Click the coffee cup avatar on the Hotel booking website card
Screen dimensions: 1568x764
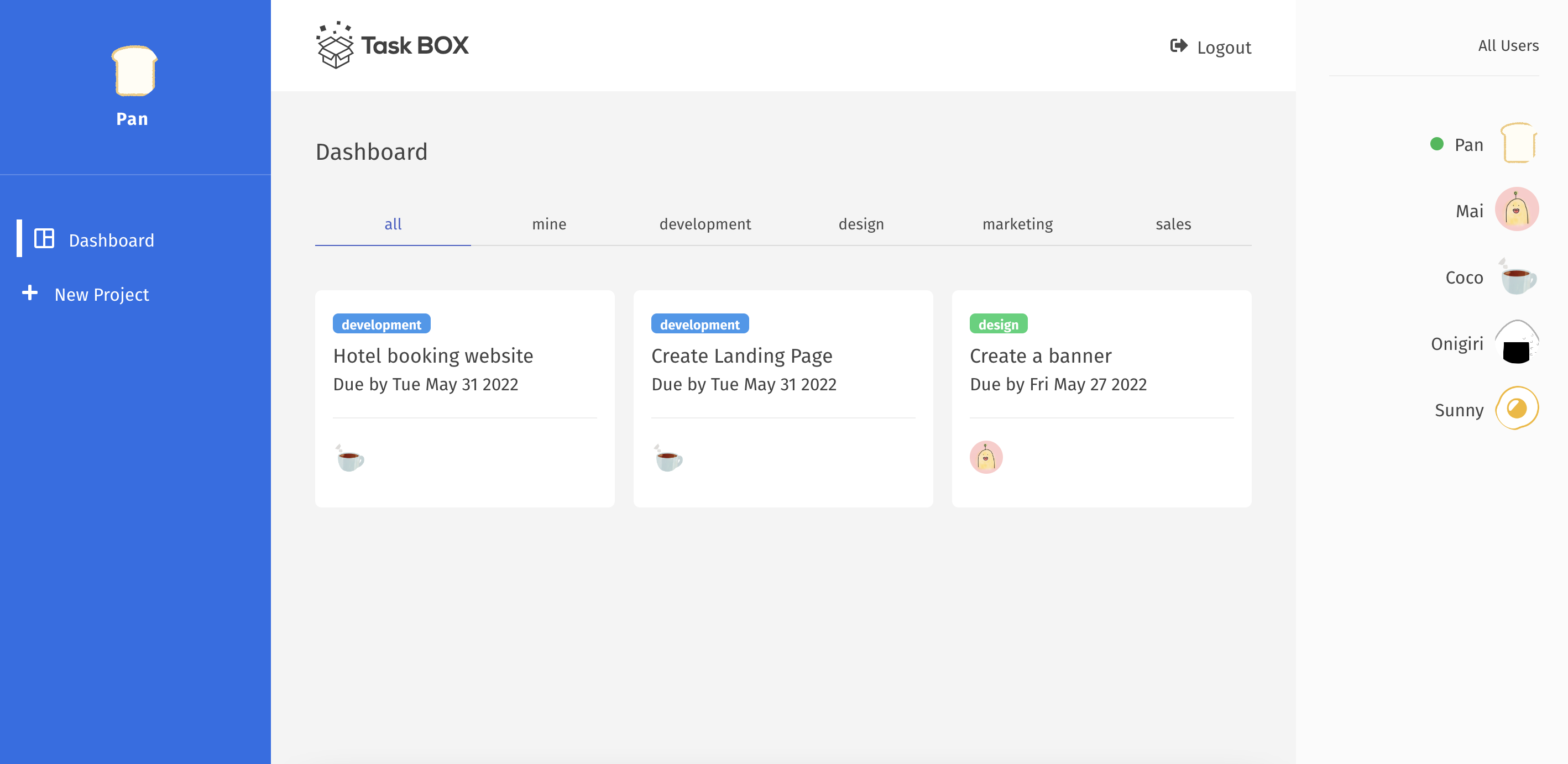coord(349,458)
